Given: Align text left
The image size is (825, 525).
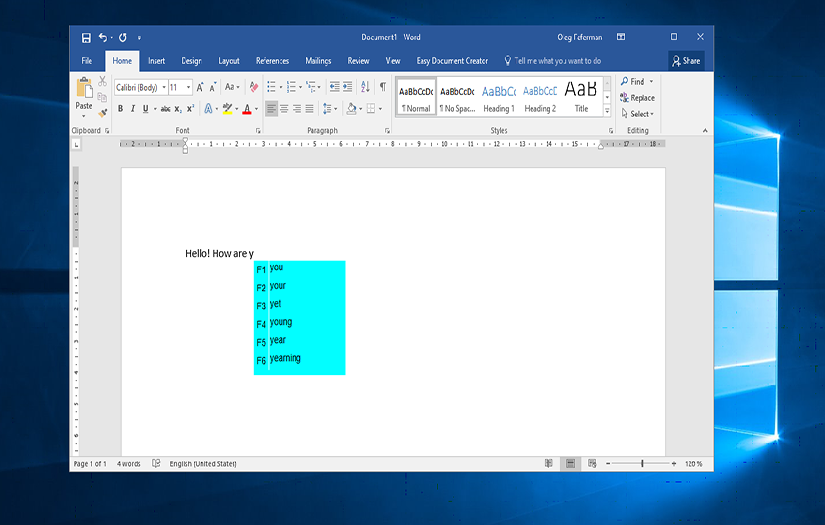Looking at the screenshot, I should coord(271,109).
